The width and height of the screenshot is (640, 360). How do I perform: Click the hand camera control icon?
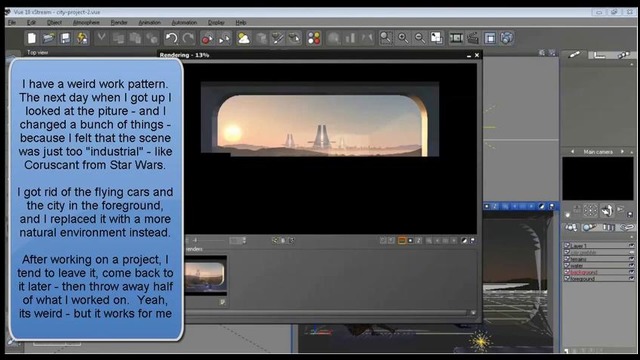tap(607, 211)
